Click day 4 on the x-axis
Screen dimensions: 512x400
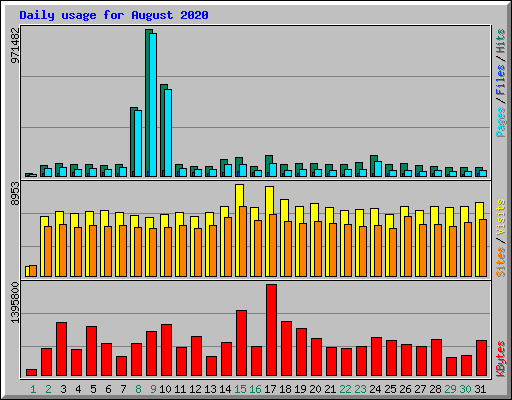(78, 389)
